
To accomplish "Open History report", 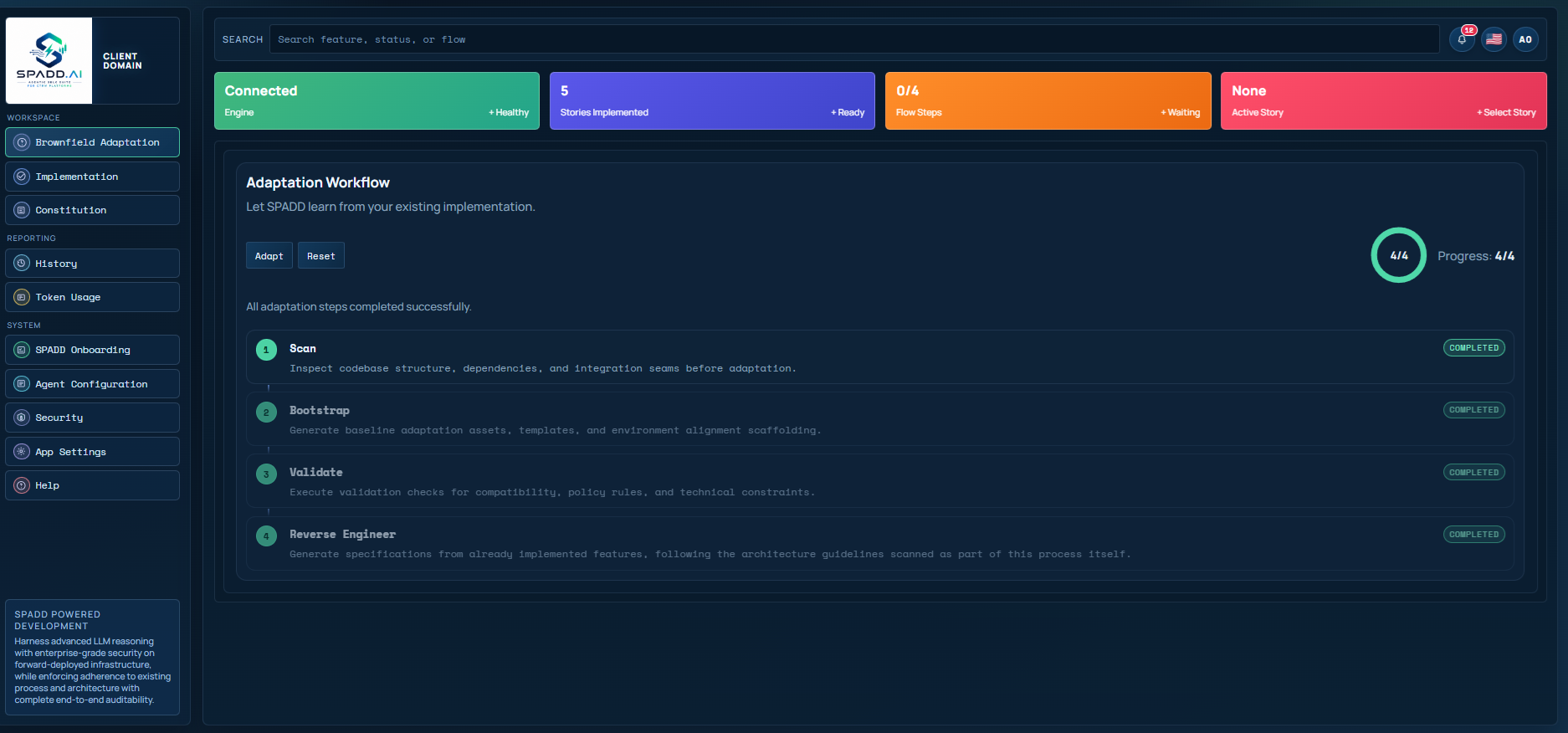I will [x=92, y=264].
